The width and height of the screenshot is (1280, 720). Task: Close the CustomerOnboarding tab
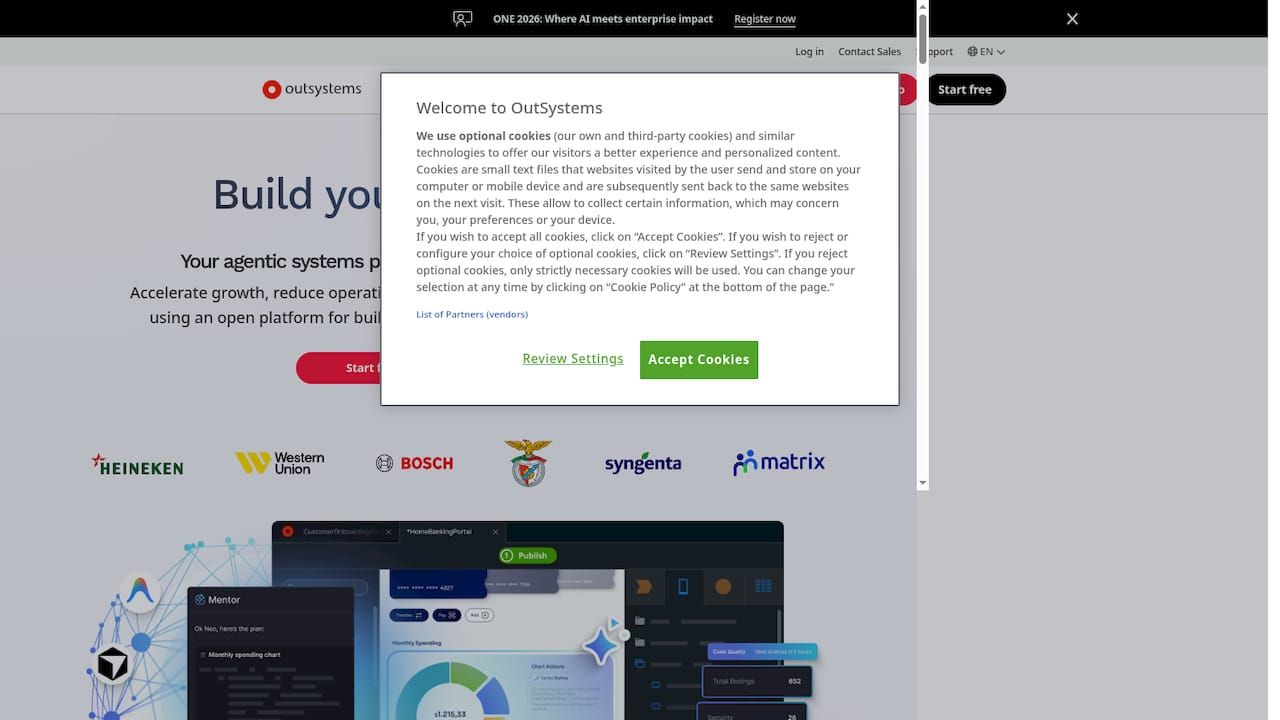[x=388, y=531]
